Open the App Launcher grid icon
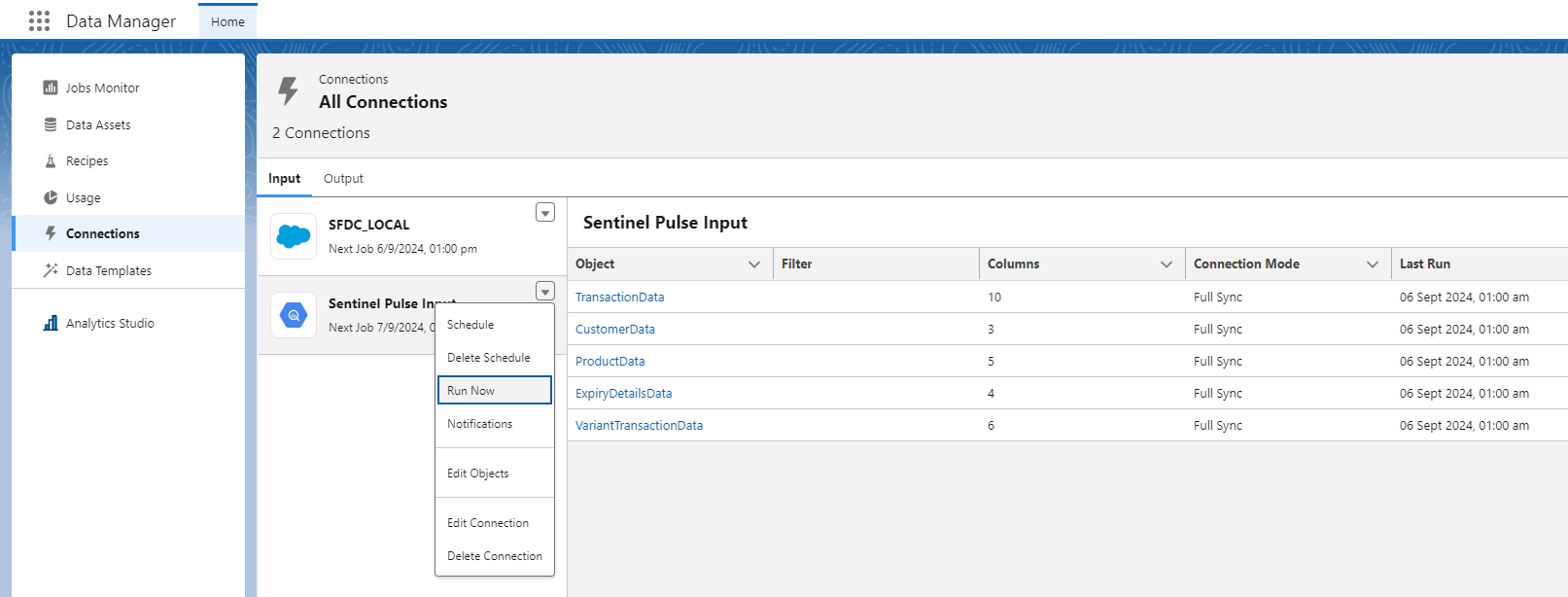 click(39, 21)
